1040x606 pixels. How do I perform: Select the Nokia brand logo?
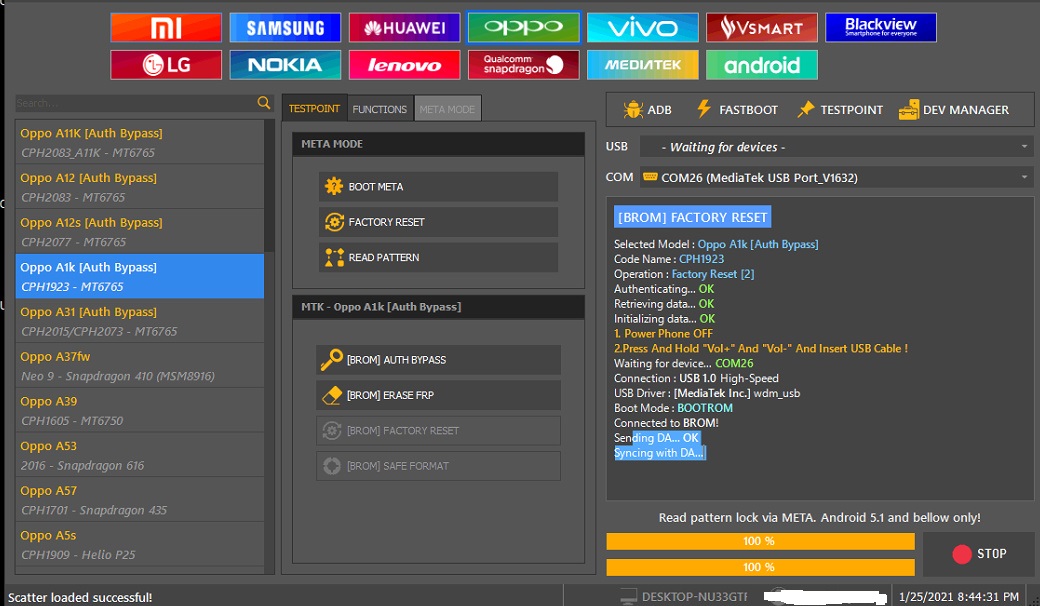(285, 65)
